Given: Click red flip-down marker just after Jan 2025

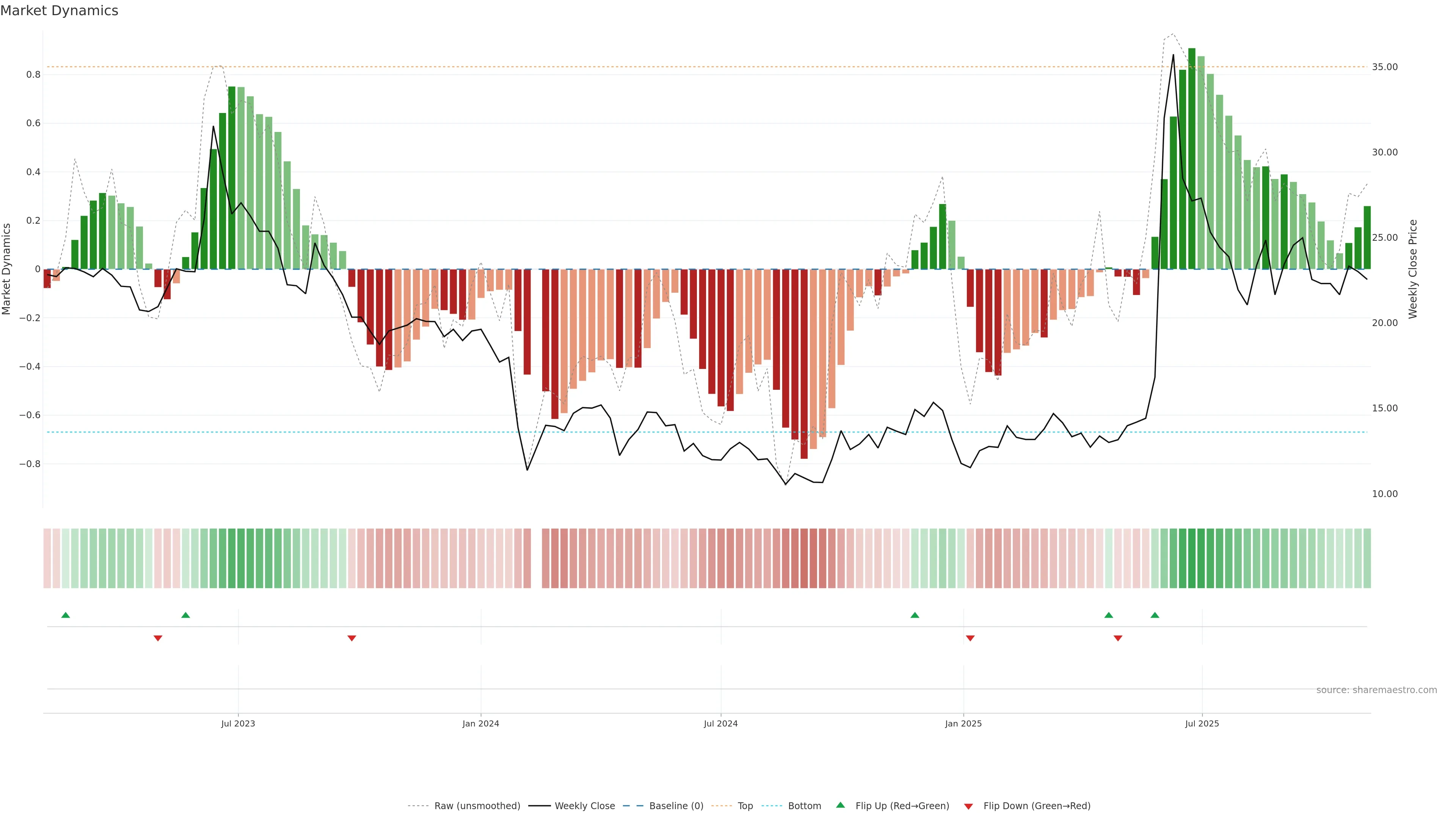Looking at the screenshot, I should 970,638.
